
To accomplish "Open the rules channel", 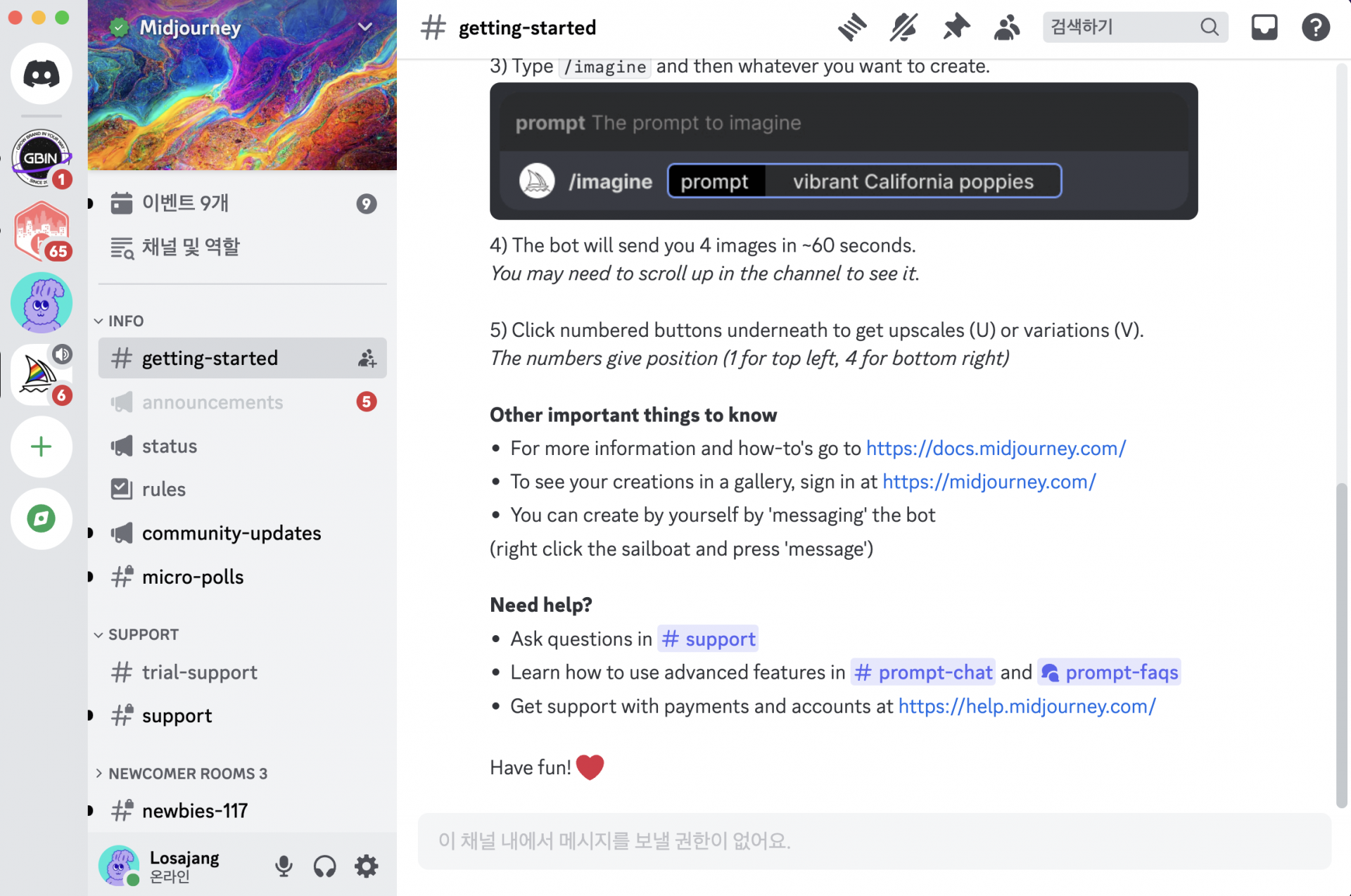I will point(163,489).
